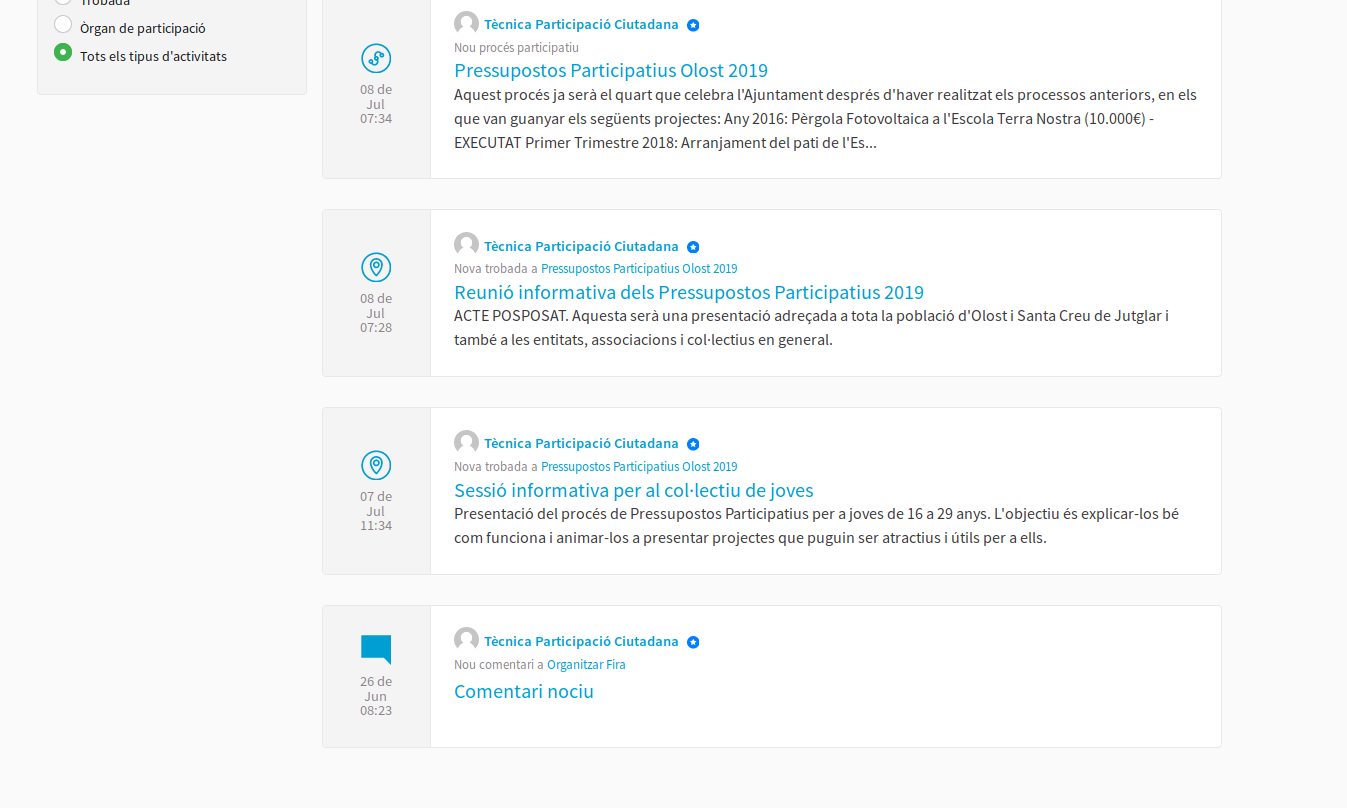Click the author avatar in the Sessió informativa entry
The width and height of the screenshot is (1347, 808).
click(466, 442)
